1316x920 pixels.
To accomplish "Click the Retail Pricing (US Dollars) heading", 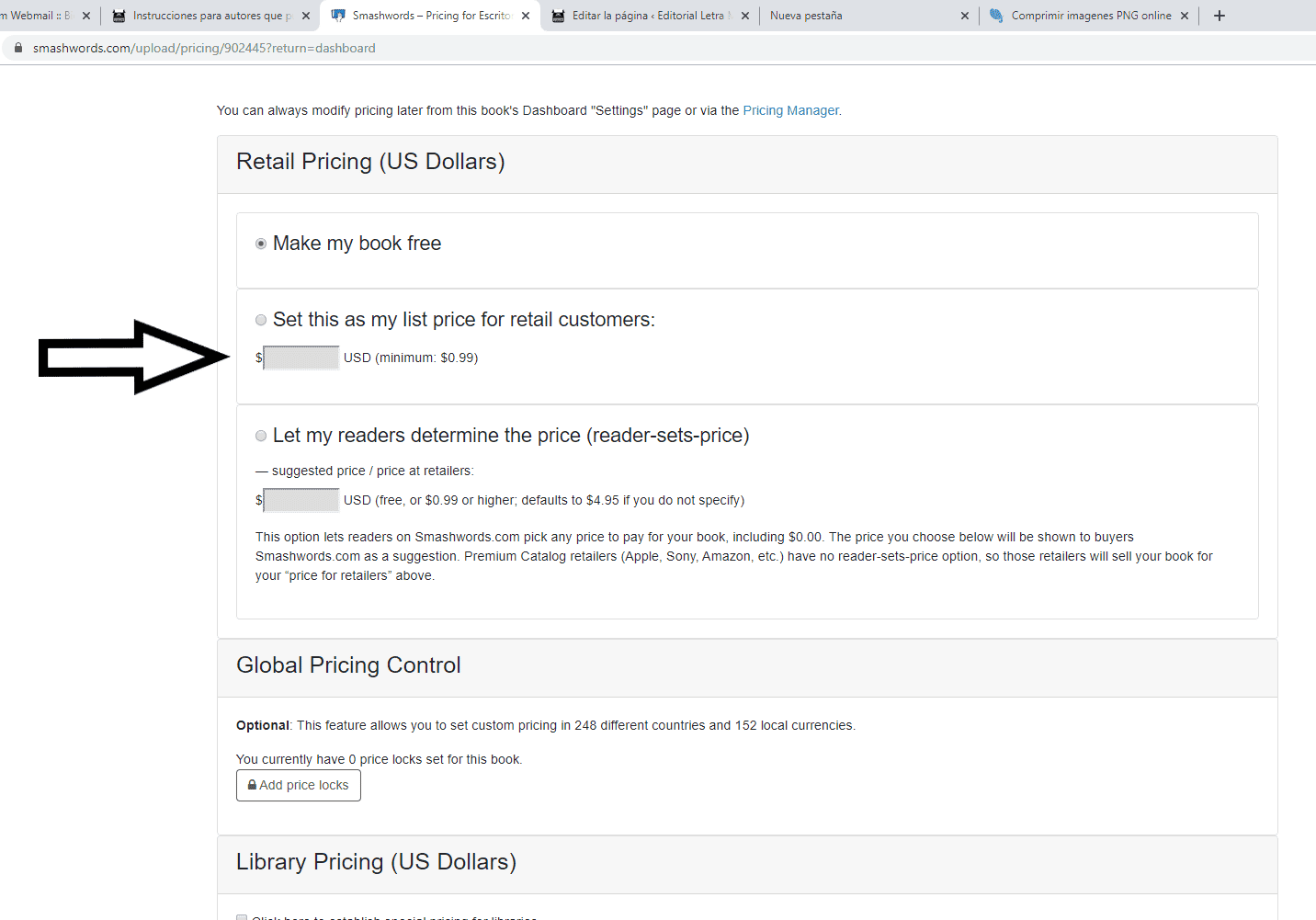I will click(370, 162).
